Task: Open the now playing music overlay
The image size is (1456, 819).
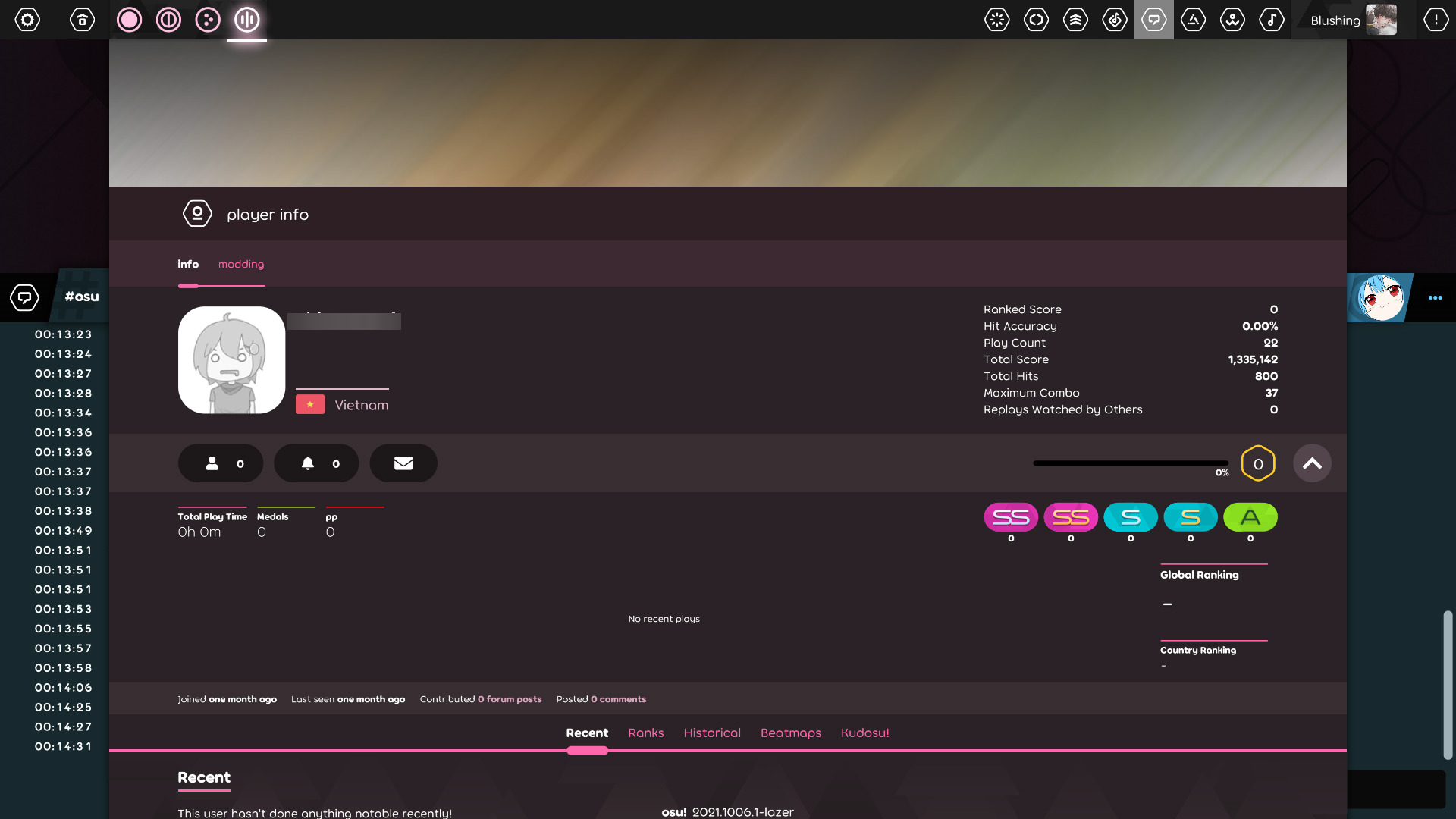Action: pyautogui.click(x=1272, y=20)
